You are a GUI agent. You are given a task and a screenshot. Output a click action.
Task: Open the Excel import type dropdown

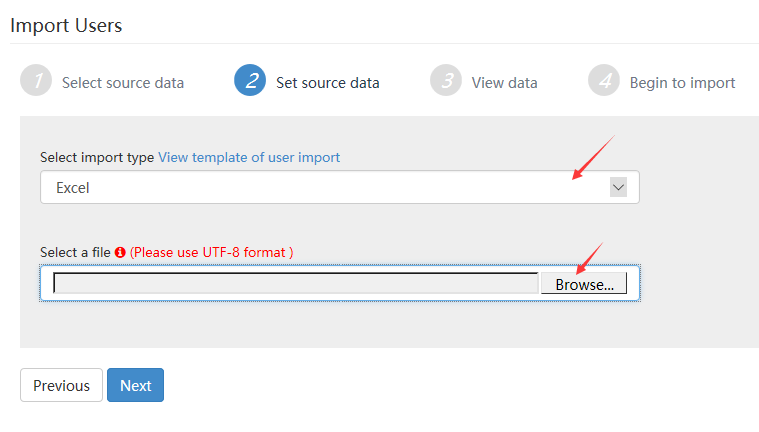pyautogui.click(x=340, y=187)
